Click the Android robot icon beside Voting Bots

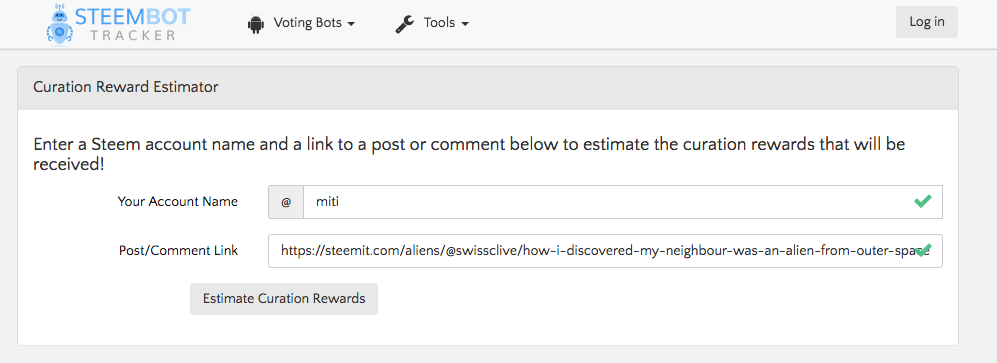pos(255,24)
